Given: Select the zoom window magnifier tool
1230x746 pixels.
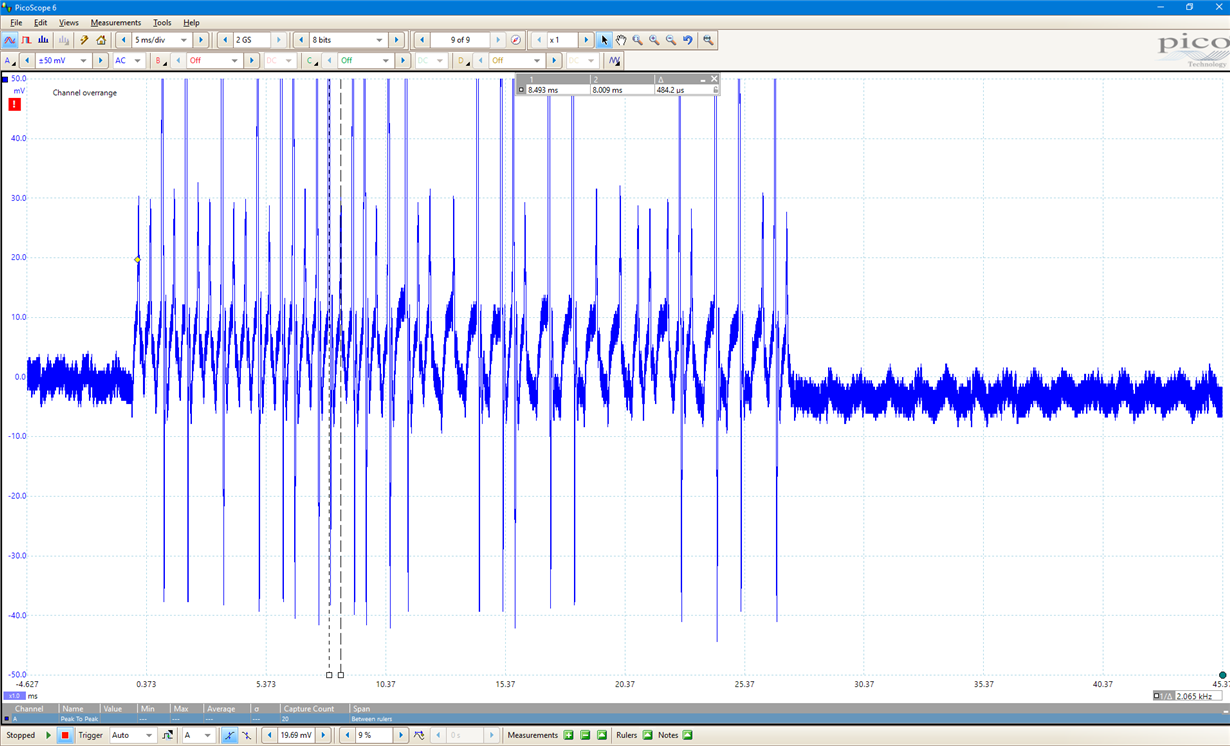Looking at the screenshot, I should [x=637, y=40].
